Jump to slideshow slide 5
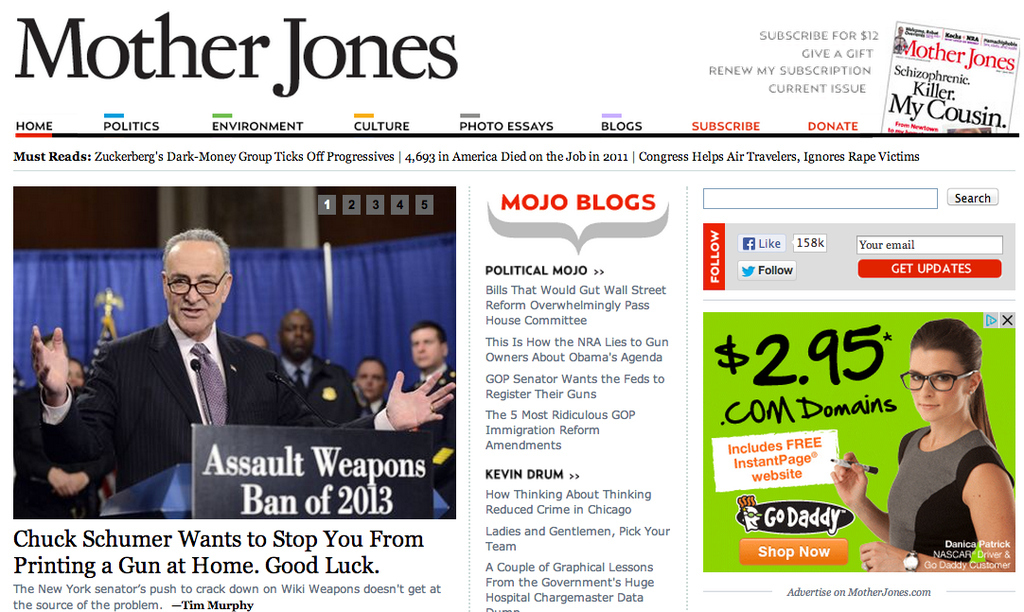The image size is (1024, 612). [424, 205]
